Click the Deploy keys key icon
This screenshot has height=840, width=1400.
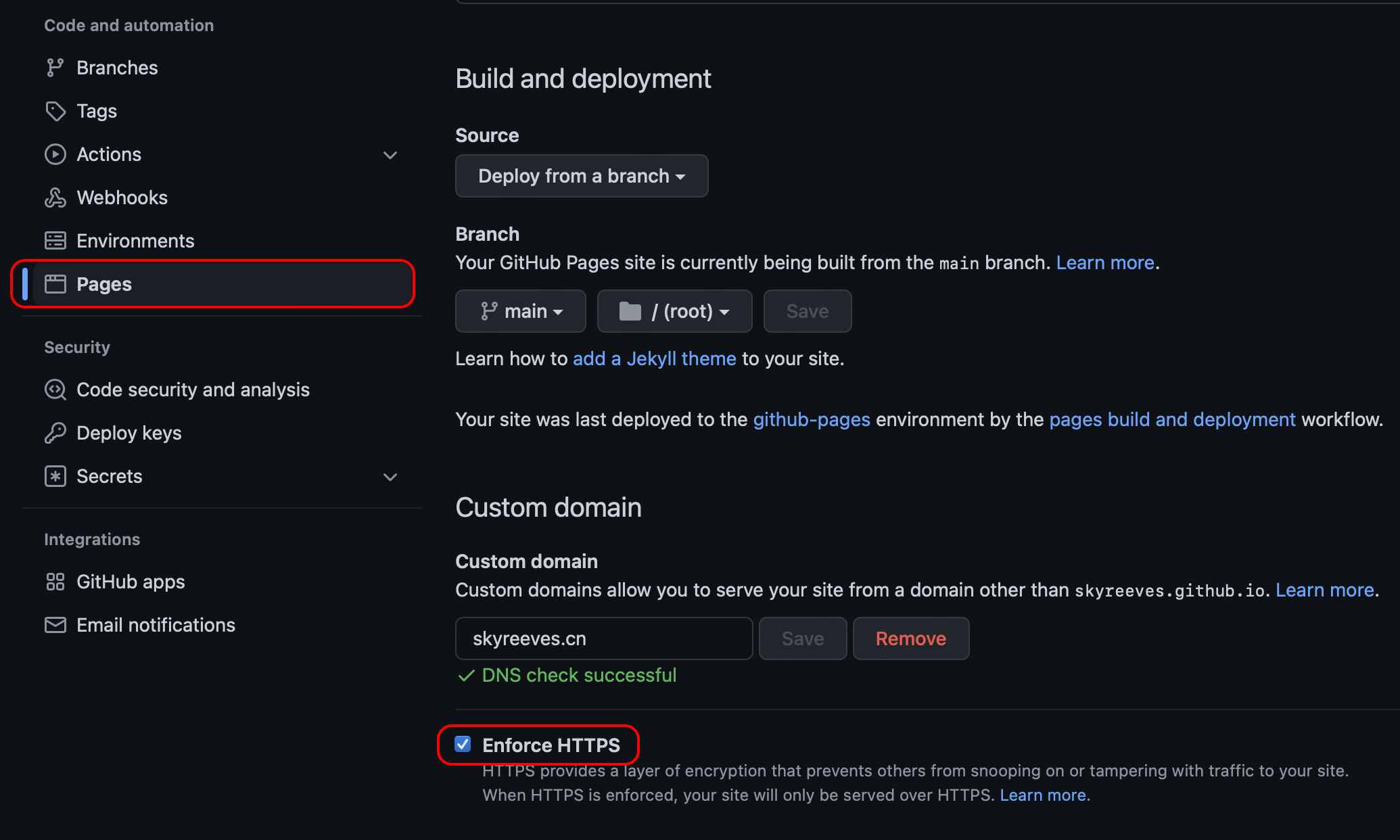pyautogui.click(x=55, y=433)
